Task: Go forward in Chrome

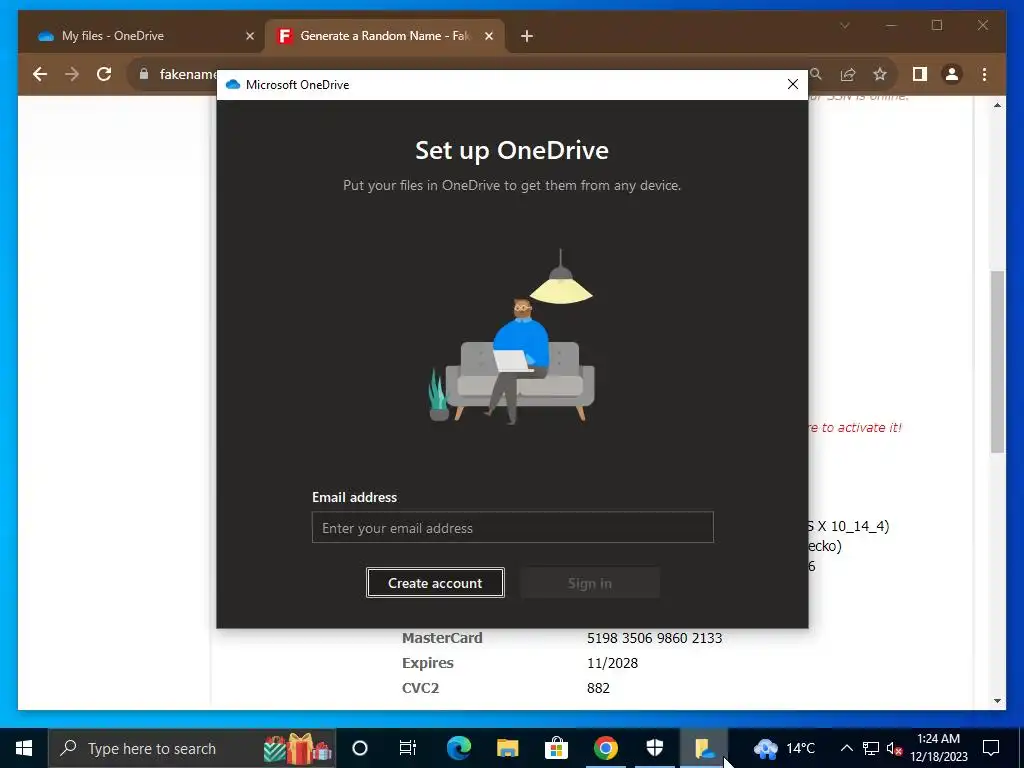Action: (x=72, y=74)
